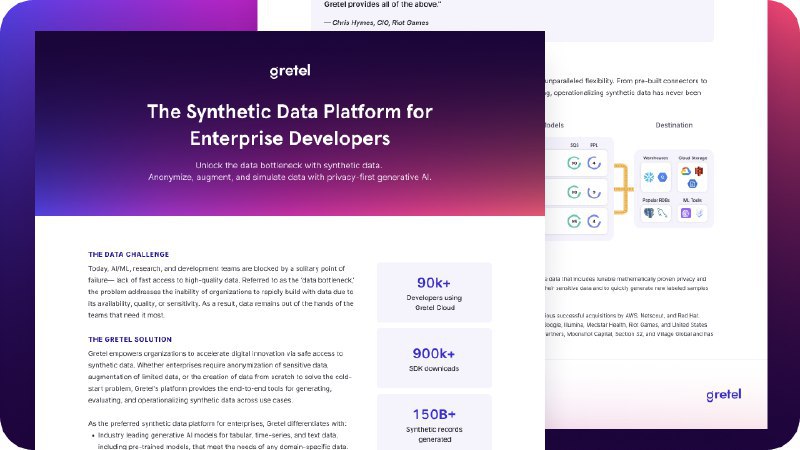Click the red AWS S3 storage icon
Viewport: 800px width, 450px height.
(x=700, y=172)
